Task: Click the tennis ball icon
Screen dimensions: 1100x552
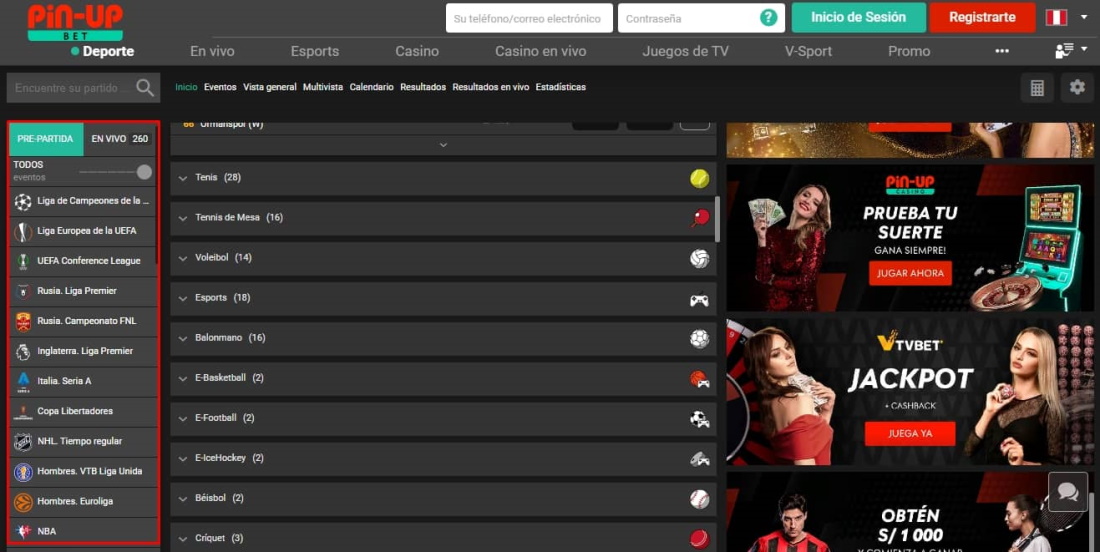Action: point(699,179)
